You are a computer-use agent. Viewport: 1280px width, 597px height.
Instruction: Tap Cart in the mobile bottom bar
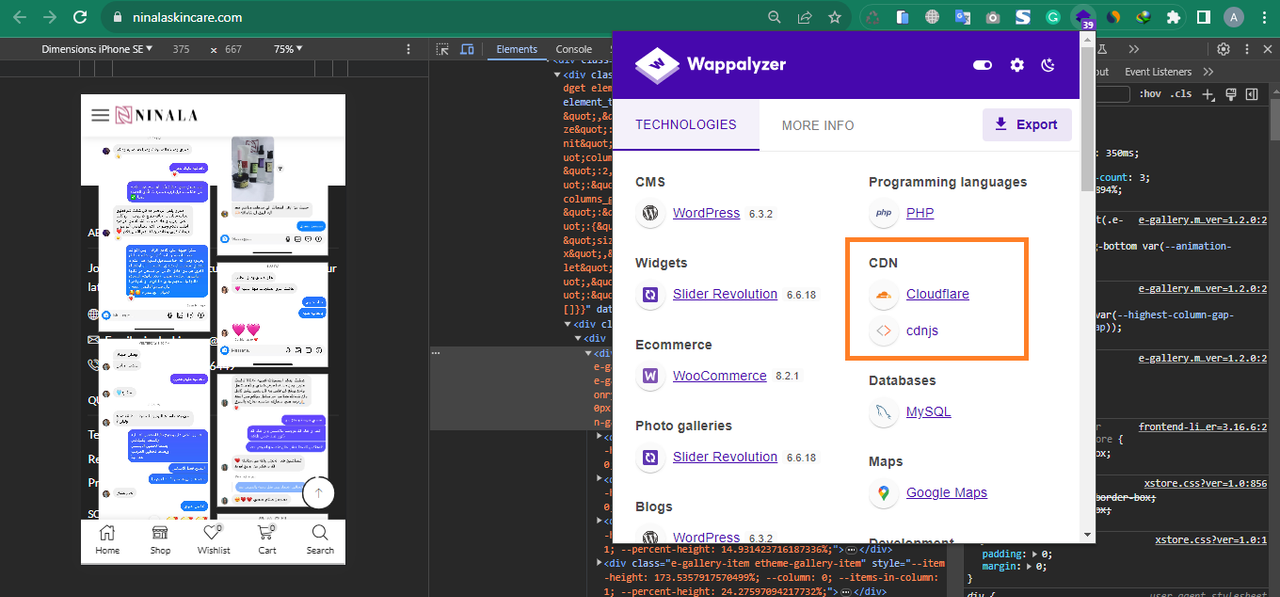coord(267,540)
